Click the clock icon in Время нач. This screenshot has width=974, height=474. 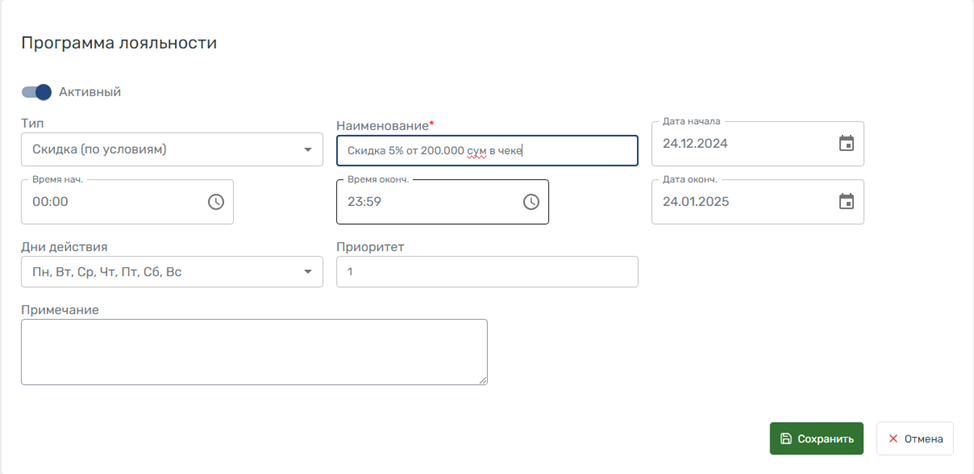[216, 202]
